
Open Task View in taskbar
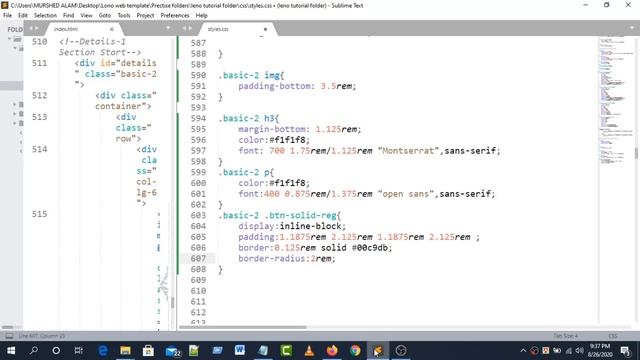pyautogui.click(x=79, y=351)
